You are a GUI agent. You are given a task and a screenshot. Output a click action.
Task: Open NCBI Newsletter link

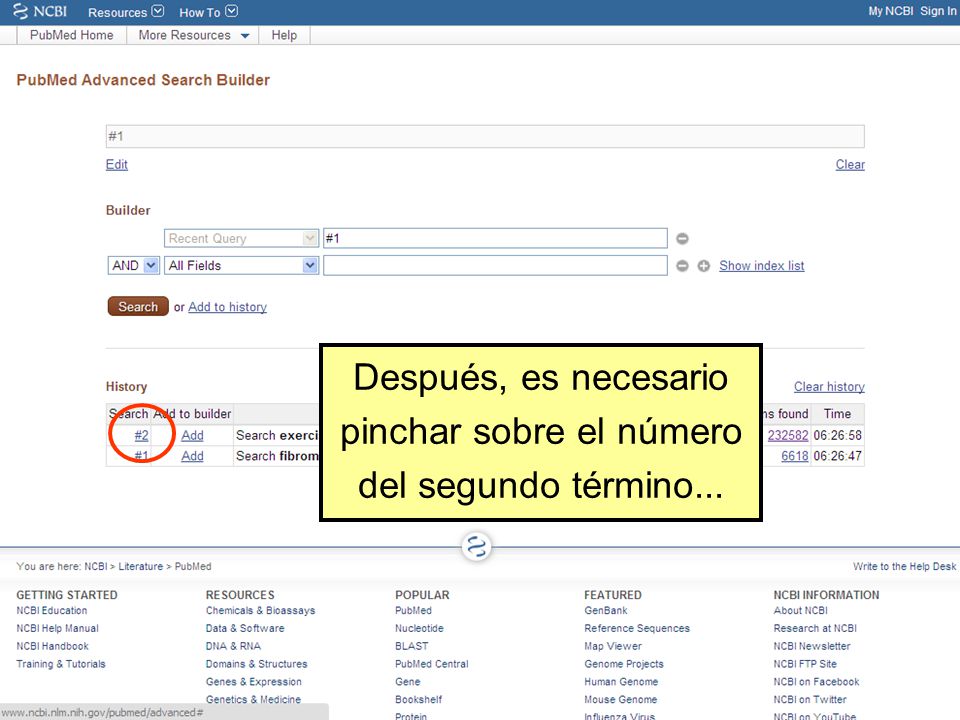[812, 646]
